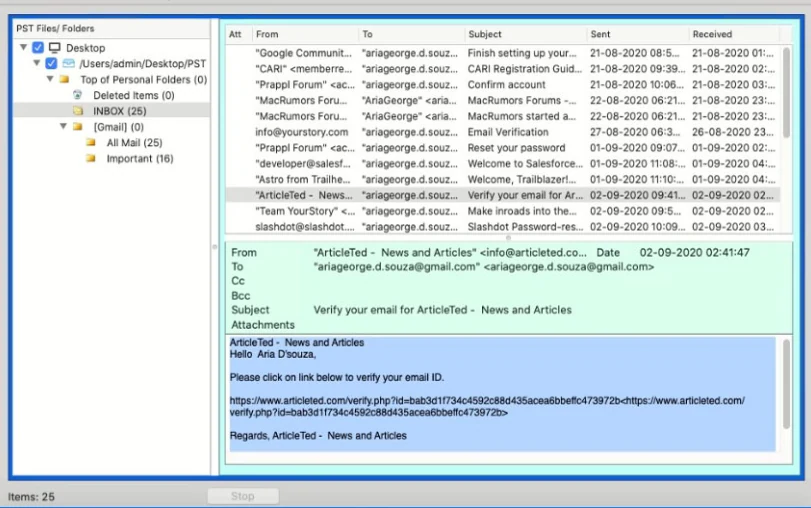The height and width of the screenshot is (508, 811).
Task: Select the MacRumors started a... email
Action: click(502, 116)
